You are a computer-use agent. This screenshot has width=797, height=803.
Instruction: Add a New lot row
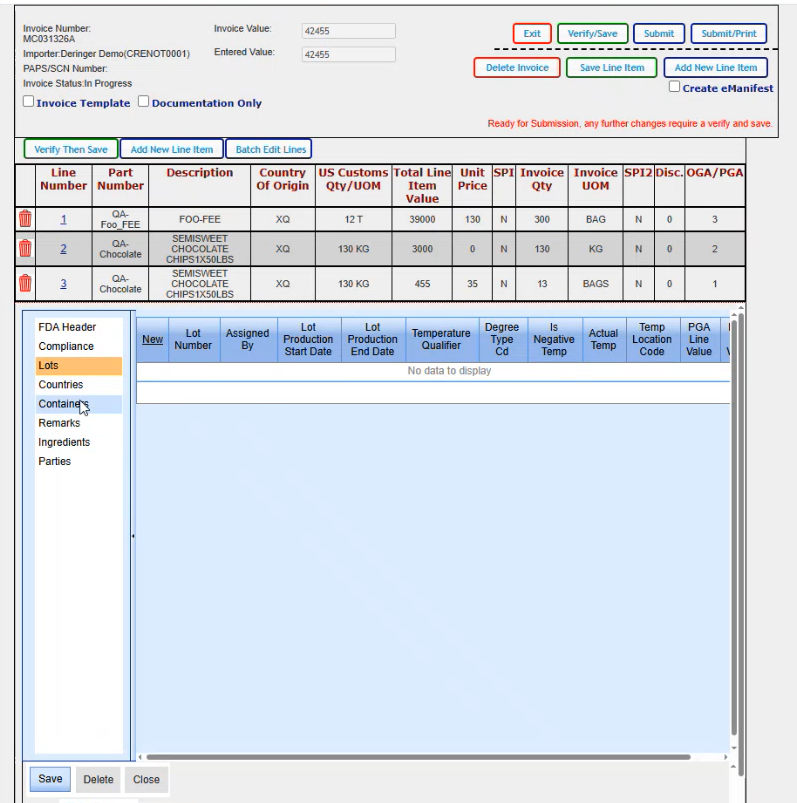tap(152, 339)
